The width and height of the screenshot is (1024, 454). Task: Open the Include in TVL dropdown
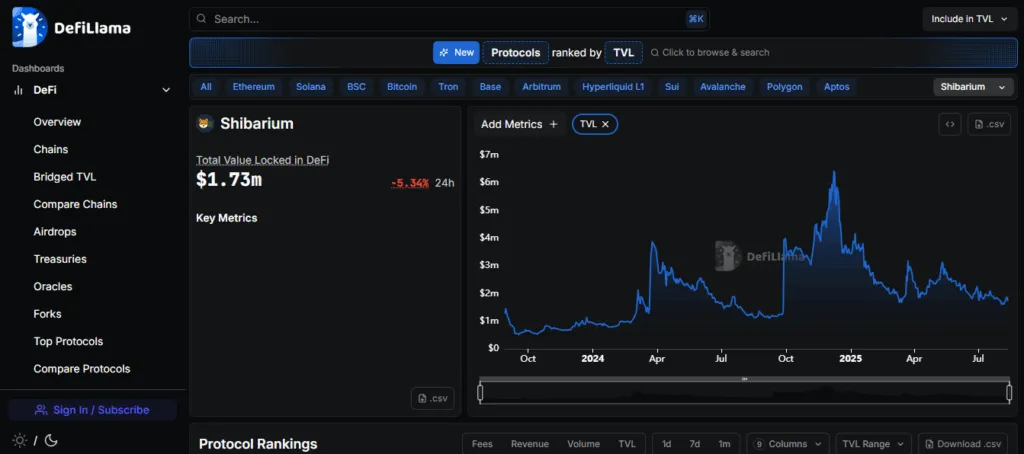click(969, 19)
